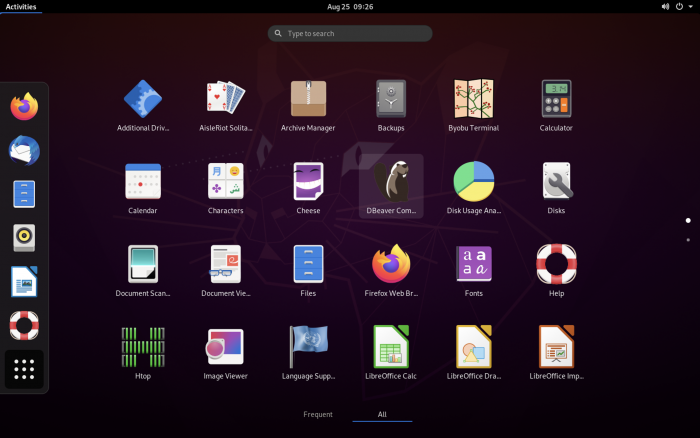Open Archive Manager

click(x=308, y=105)
